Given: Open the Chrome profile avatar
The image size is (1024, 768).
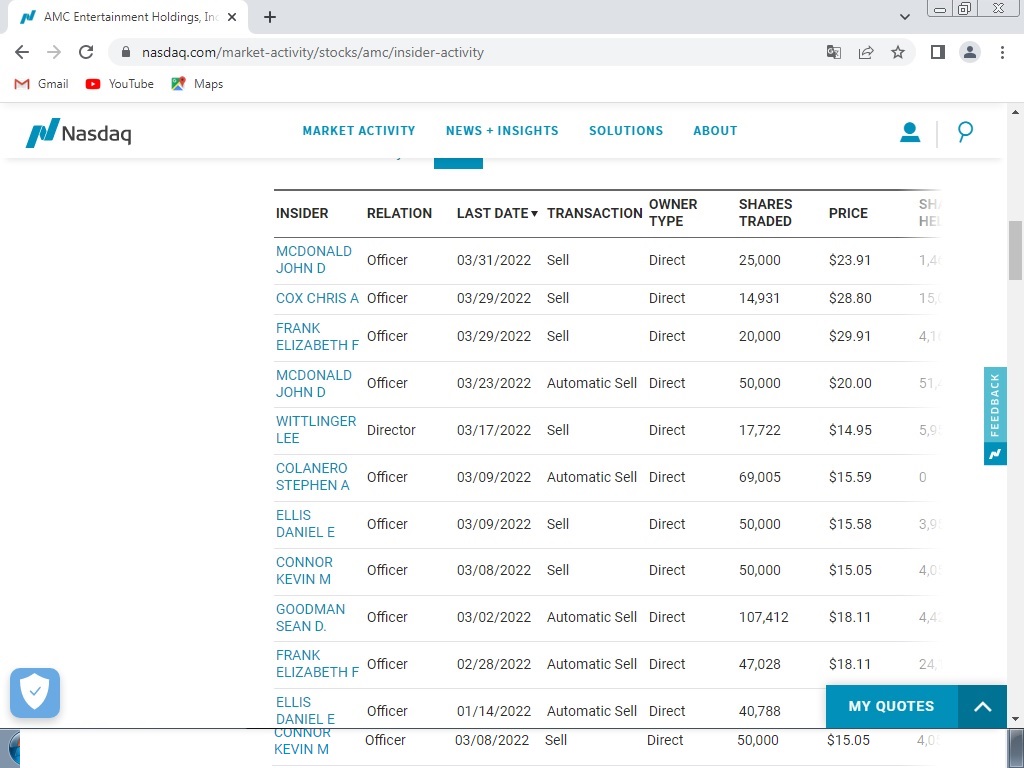Looking at the screenshot, I should coord(970,52).
